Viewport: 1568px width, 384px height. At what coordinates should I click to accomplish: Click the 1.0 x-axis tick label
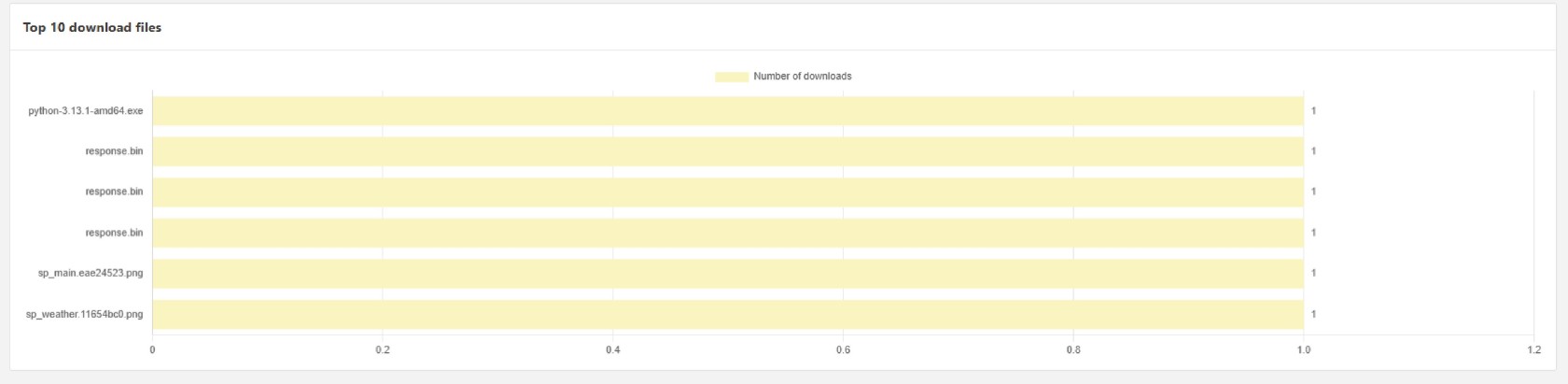click(x=1303, y=350)
